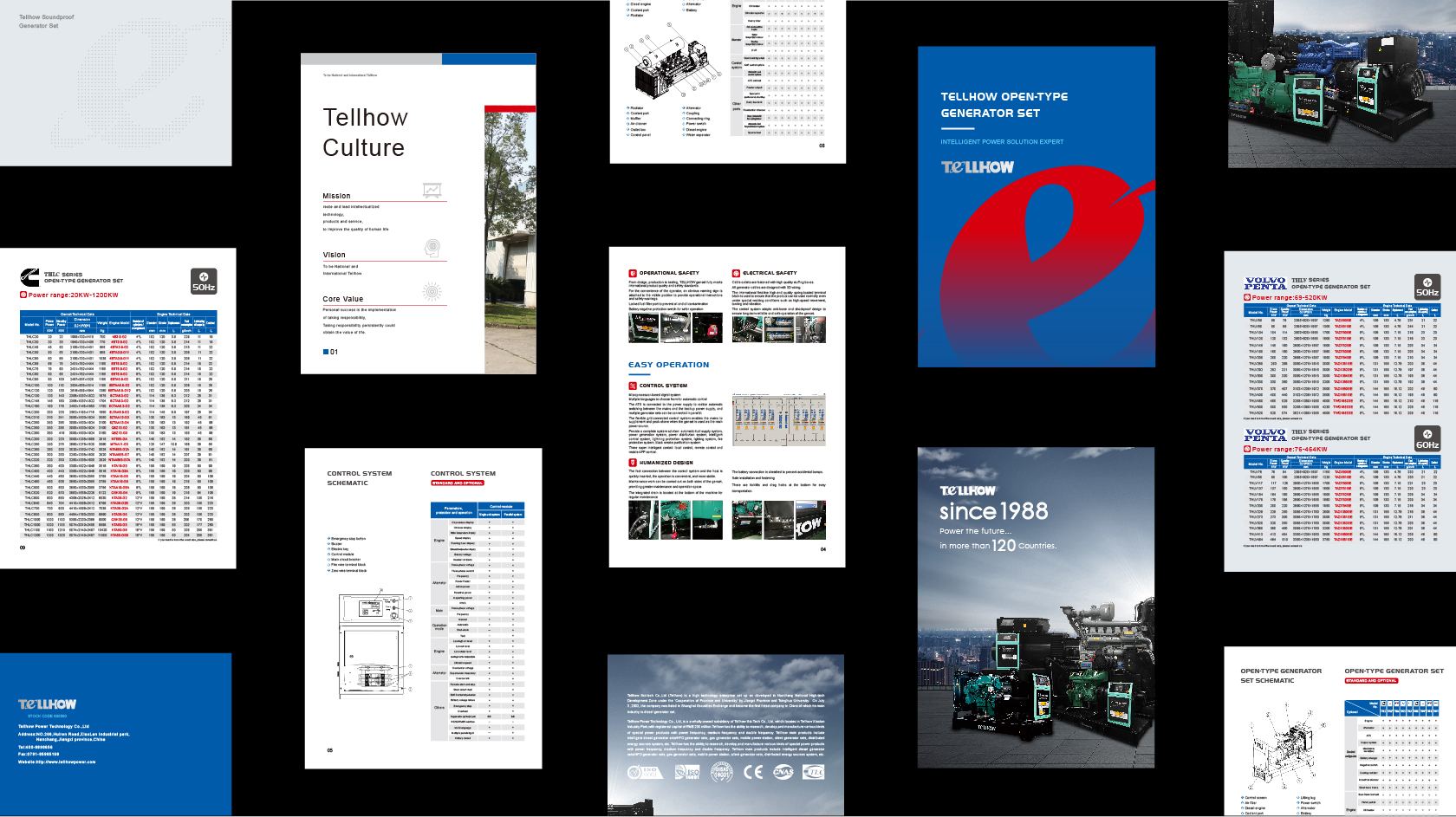Click photo showing 'HOW' lettering on Humanized Design
This screenshot has height=817, width=1456.
(x=810, y=520)
